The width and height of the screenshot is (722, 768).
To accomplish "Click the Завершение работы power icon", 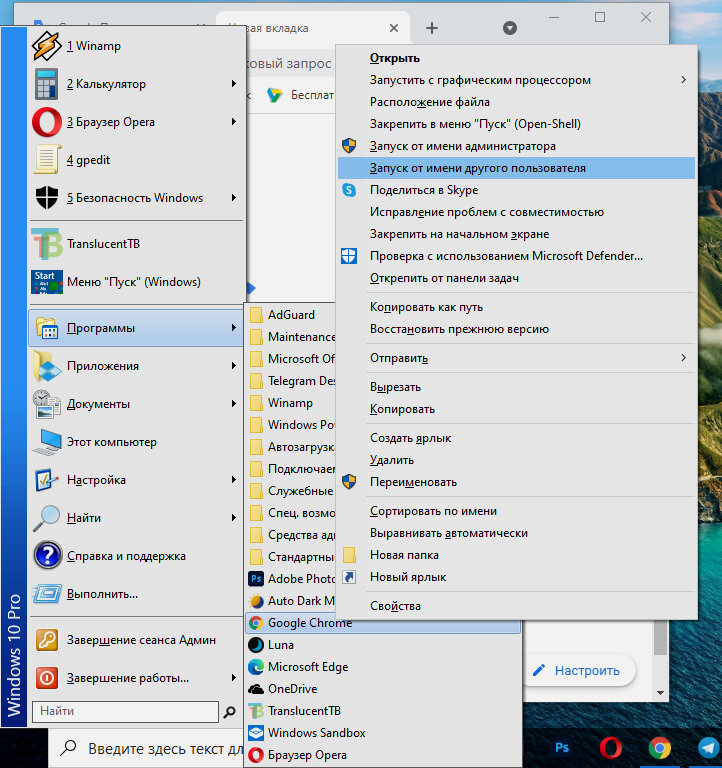I will [x=47, y=678].
